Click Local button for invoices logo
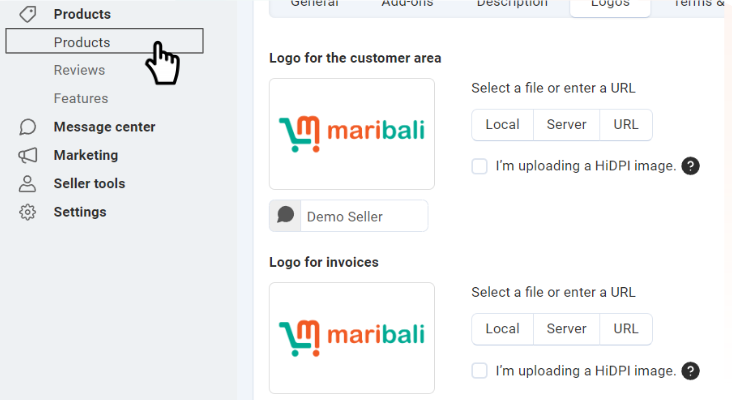 pyautogui.click(x=502, y=329)
